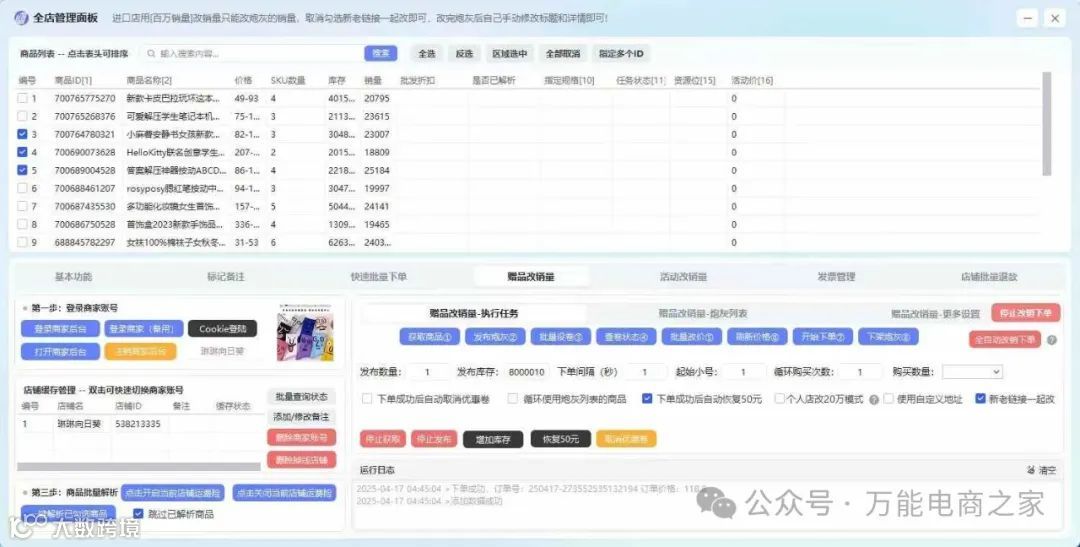Click the 批量查询状态 button
The image size is (1080, 547).
coord(302,397)
